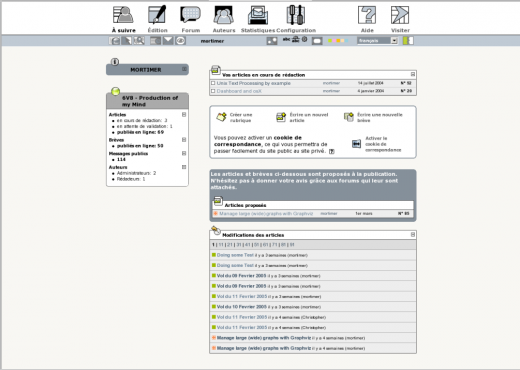This screenshot has height=370, width=520.
Task: Click the arrow of the language selector
Action: coord(394,41)
